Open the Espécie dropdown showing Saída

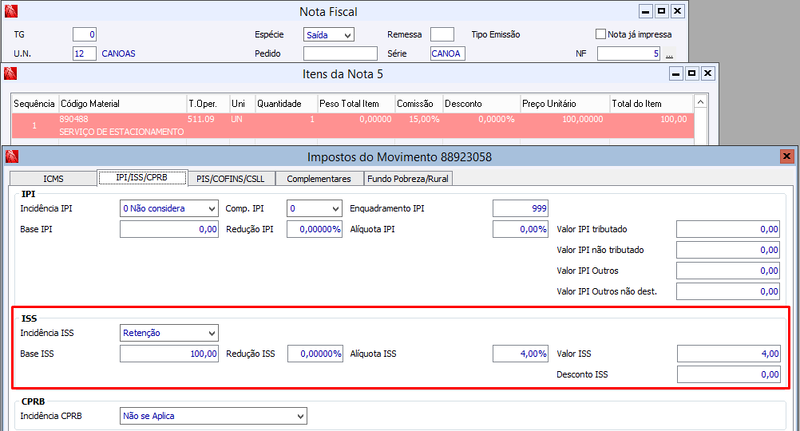[x=329, y=35]
